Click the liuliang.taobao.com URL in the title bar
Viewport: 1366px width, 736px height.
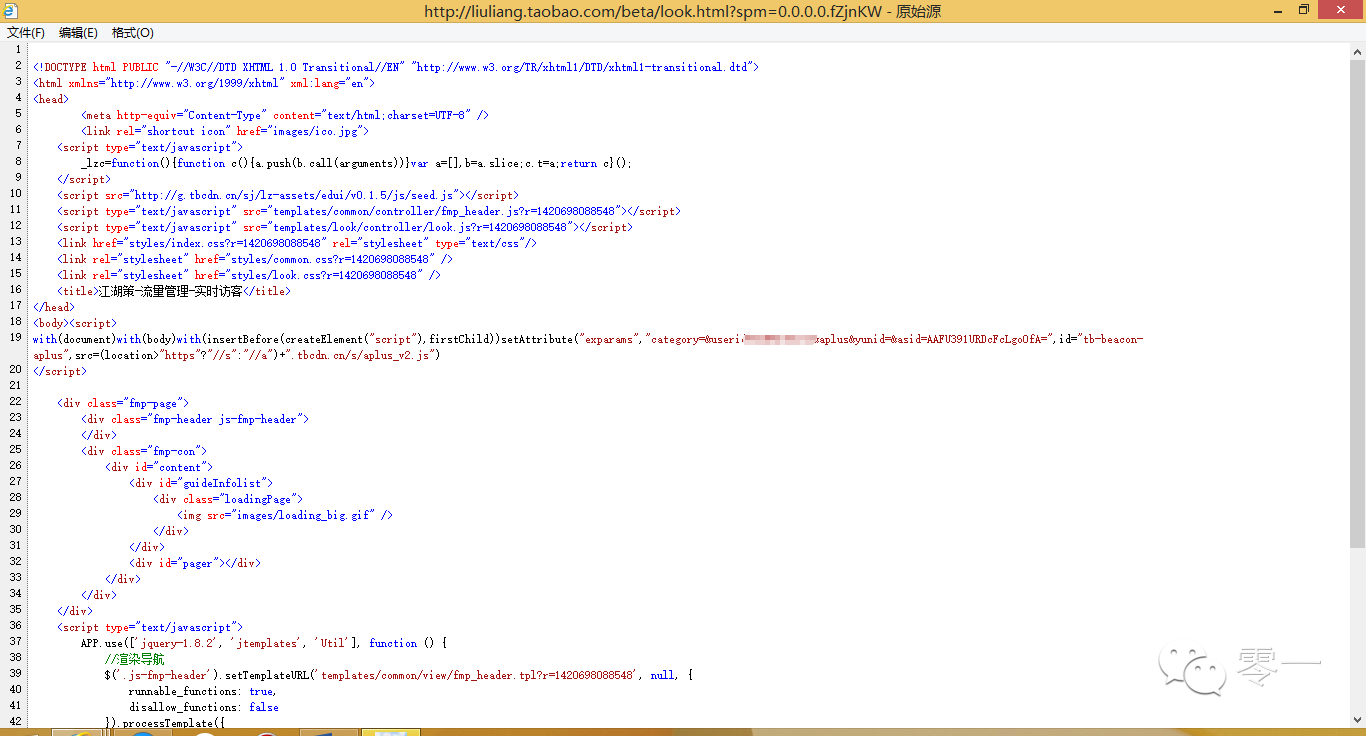pos(655,11)
